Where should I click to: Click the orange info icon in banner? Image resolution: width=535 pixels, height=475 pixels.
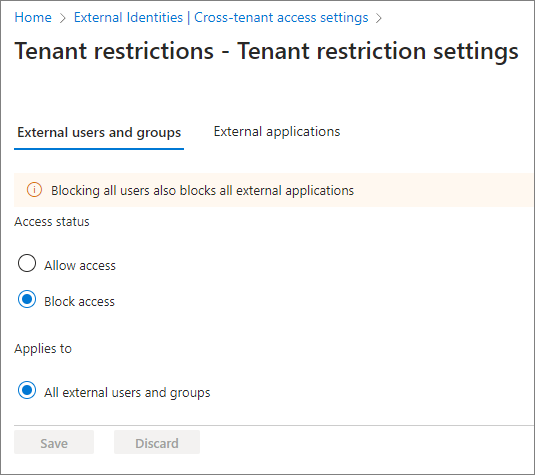[34, 190]
